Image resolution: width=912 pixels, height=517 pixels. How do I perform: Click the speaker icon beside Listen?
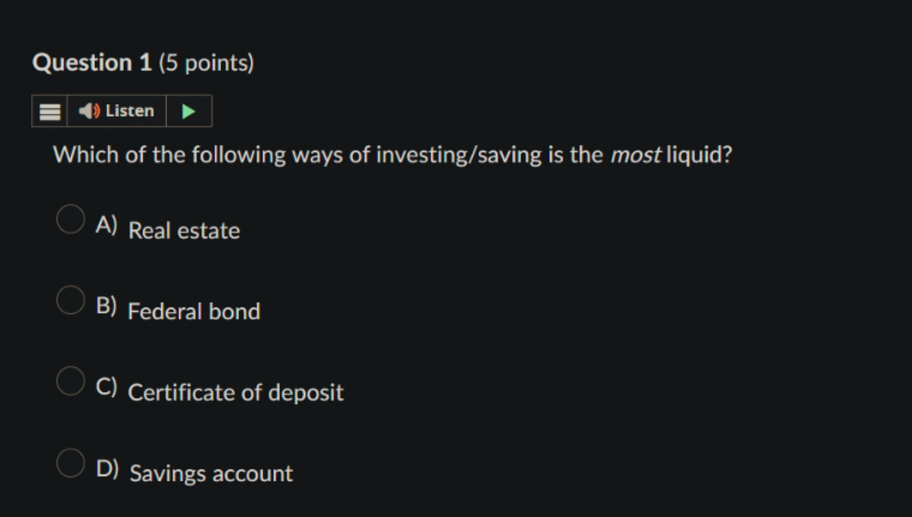tap(89, 110)
